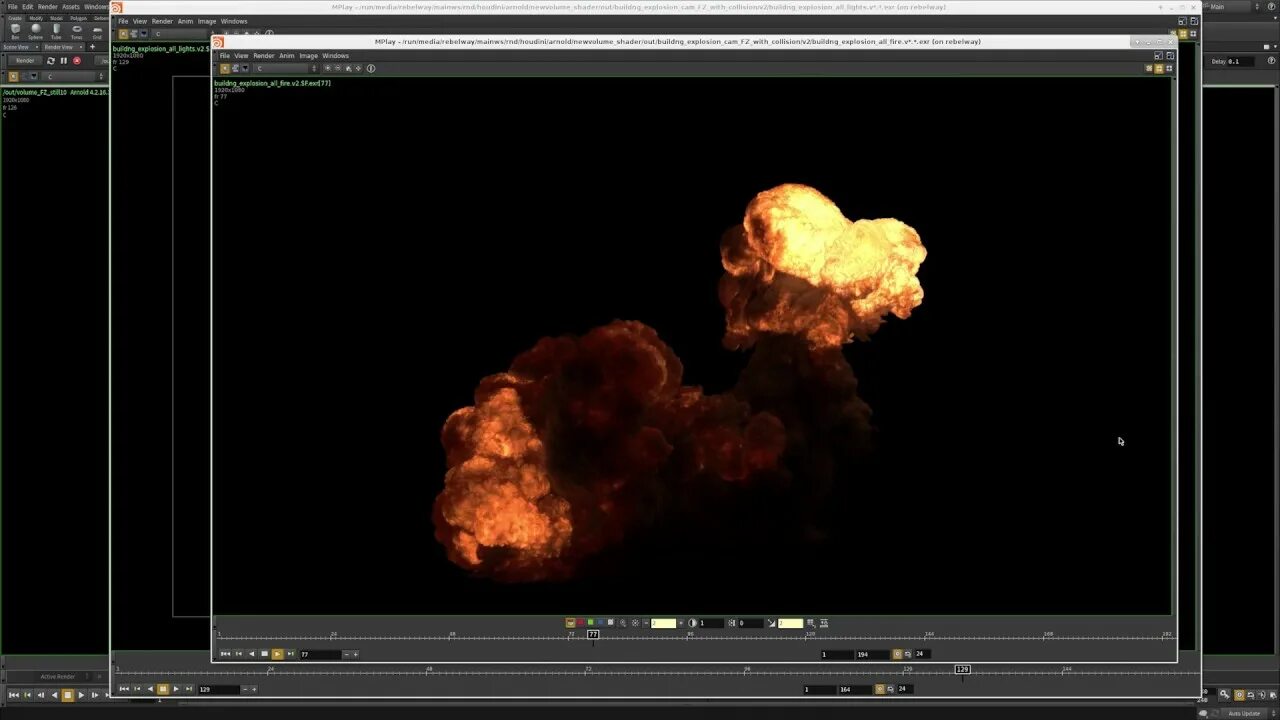
Task: Stop playback in front MPlay
Action: pyautogui.click(x=264, y=654)
